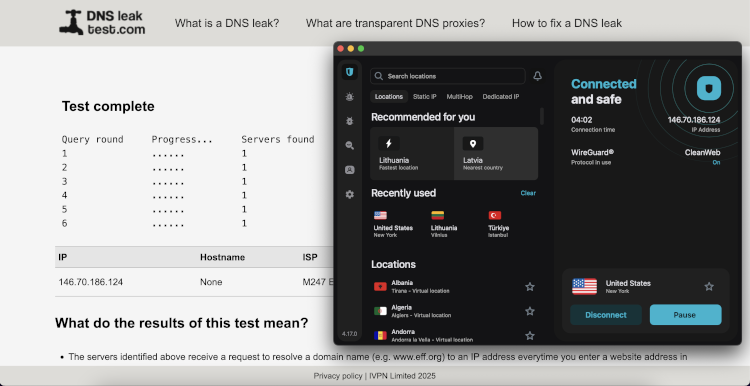The height and width of the screenshot is (386, 750).
Task: Switch to the Locations tab
Action: point(389,97)
